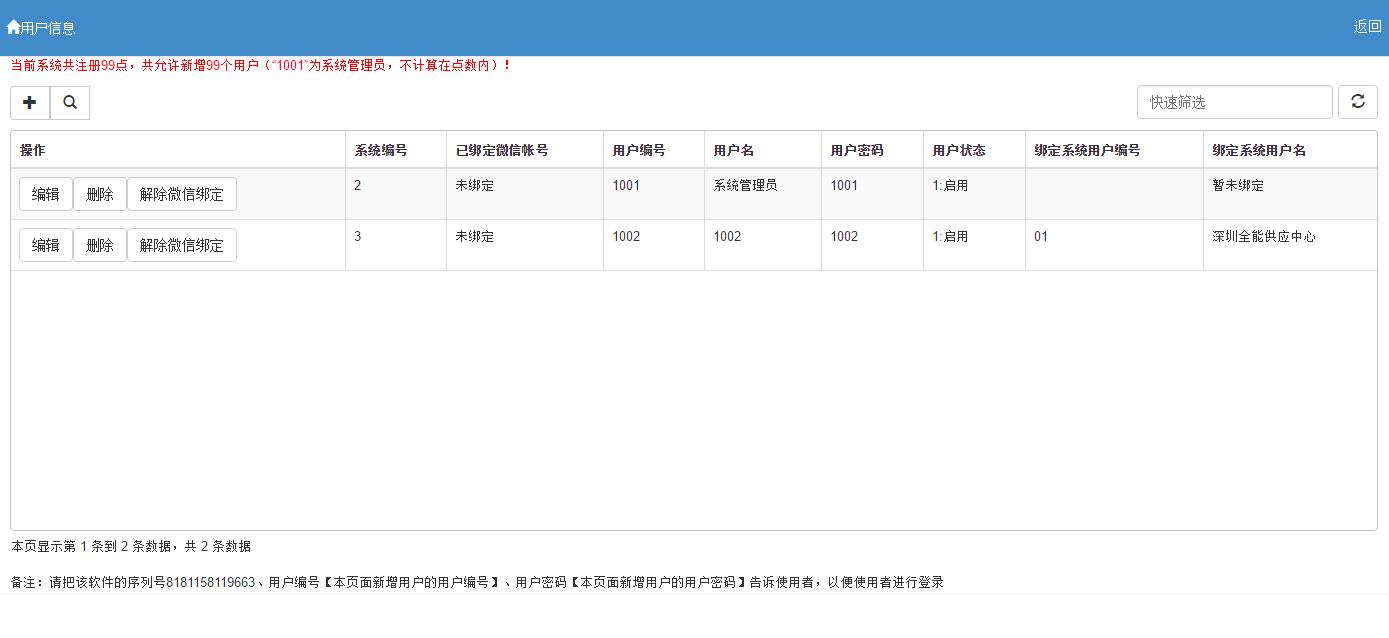Unbind WeChat for user 1002
The height and width of the screenshot is (638, 1389).
182,245
